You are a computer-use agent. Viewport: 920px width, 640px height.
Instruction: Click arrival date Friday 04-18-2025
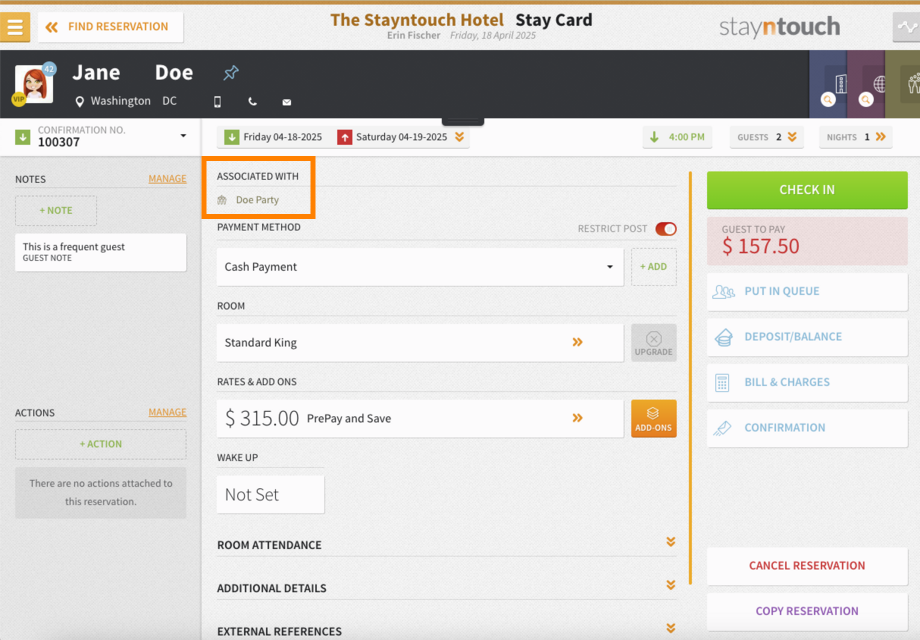[273, 137]
